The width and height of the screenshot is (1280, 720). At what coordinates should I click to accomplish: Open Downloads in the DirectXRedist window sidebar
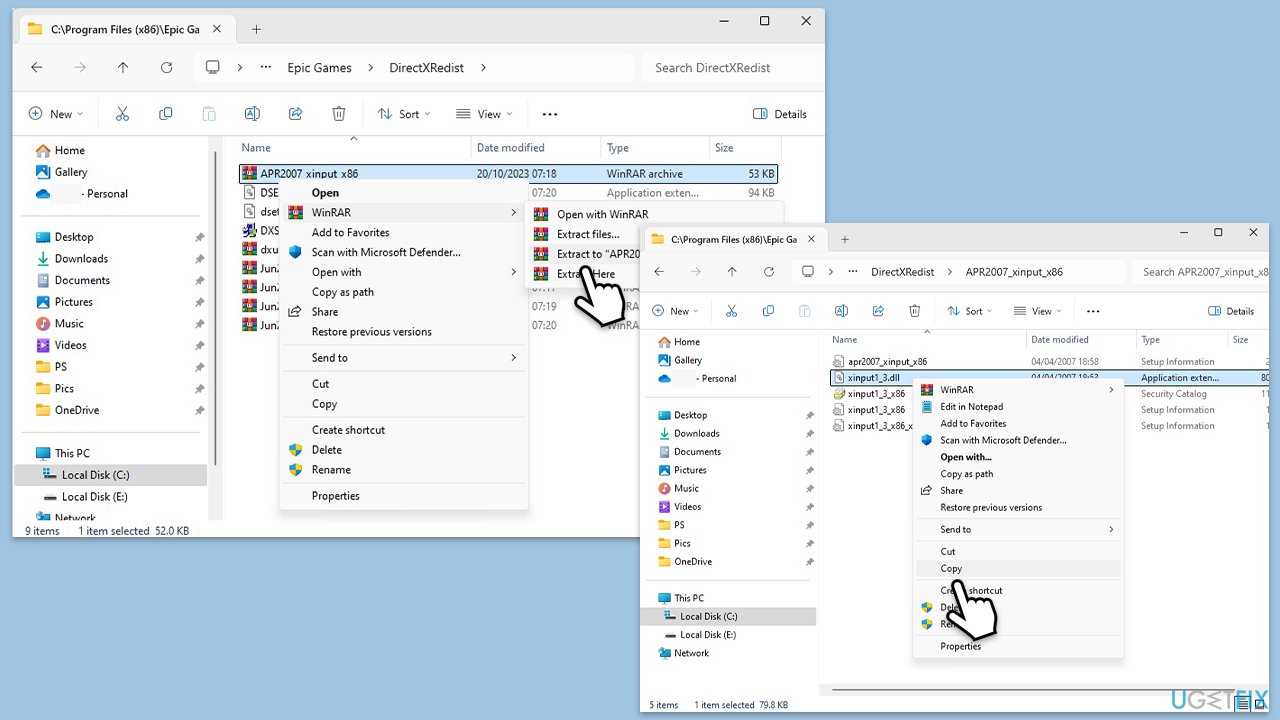pyautogui.click(x=81, y=259)
